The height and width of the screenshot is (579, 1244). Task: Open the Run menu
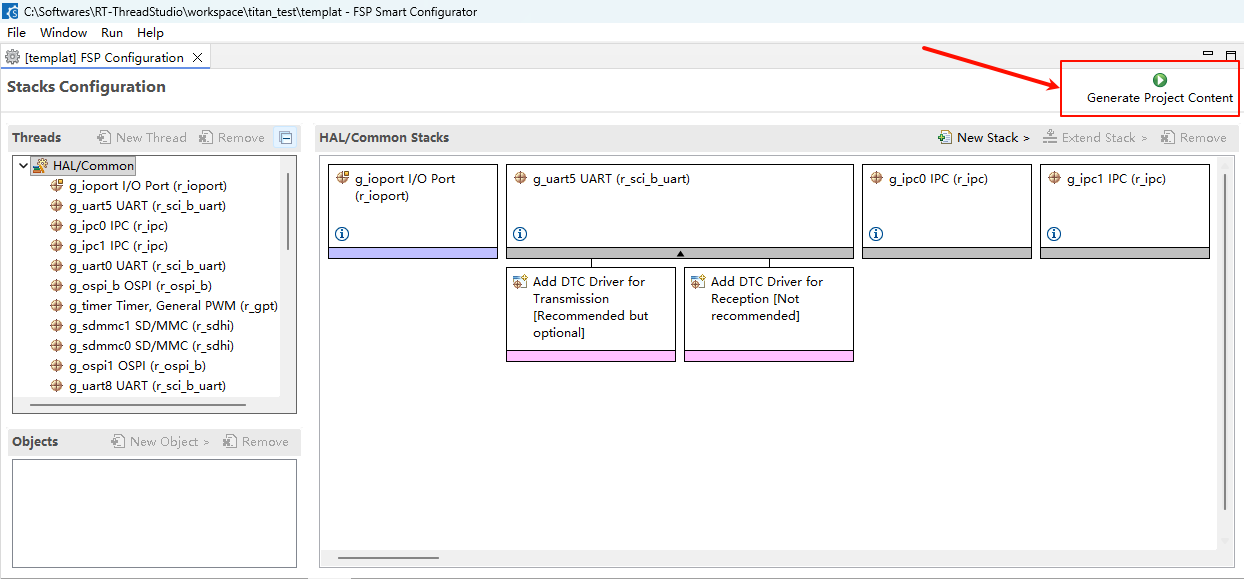[112, 33]
